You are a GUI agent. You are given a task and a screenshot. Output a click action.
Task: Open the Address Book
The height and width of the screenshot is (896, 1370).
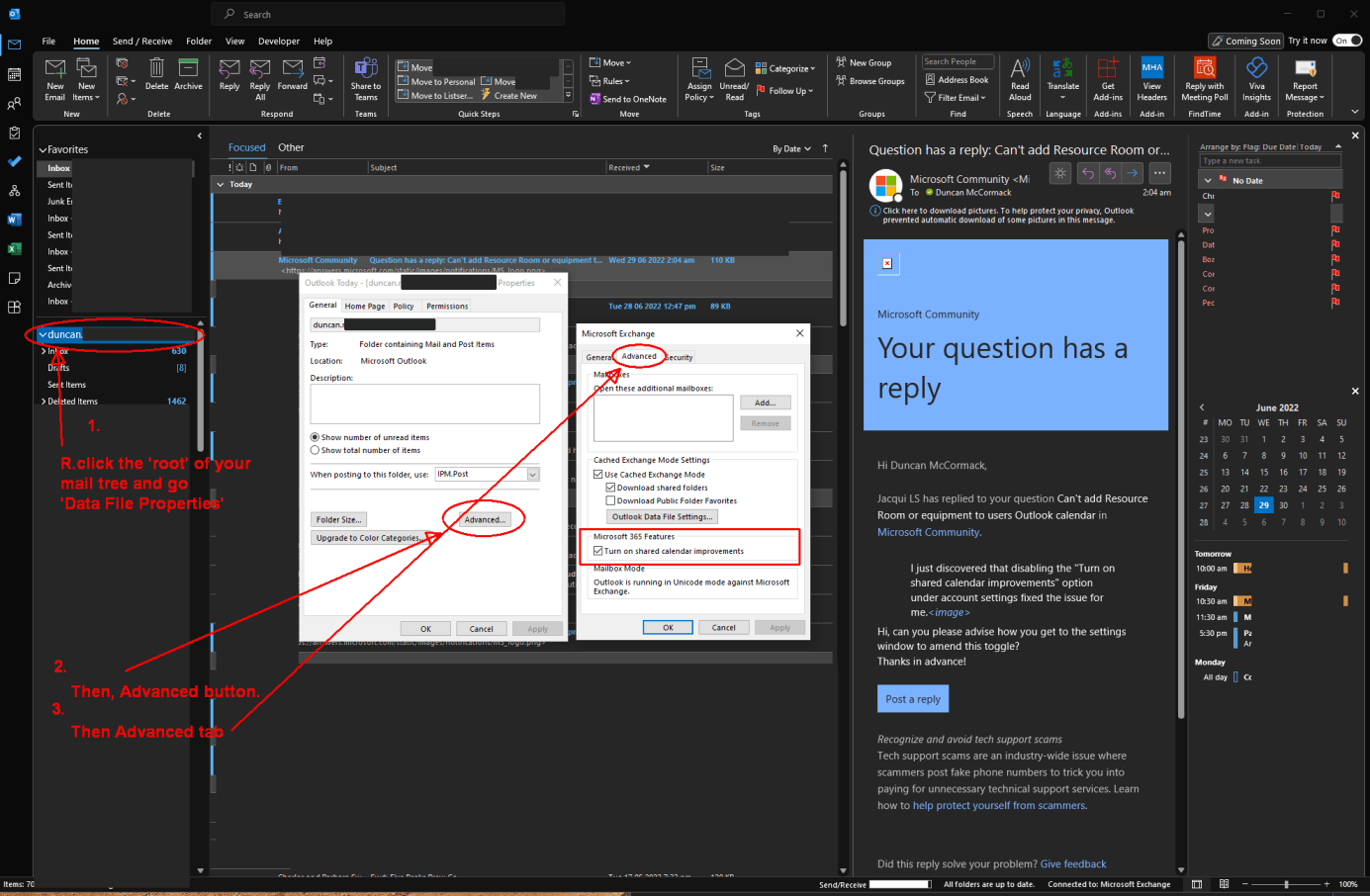coord(957,80)
